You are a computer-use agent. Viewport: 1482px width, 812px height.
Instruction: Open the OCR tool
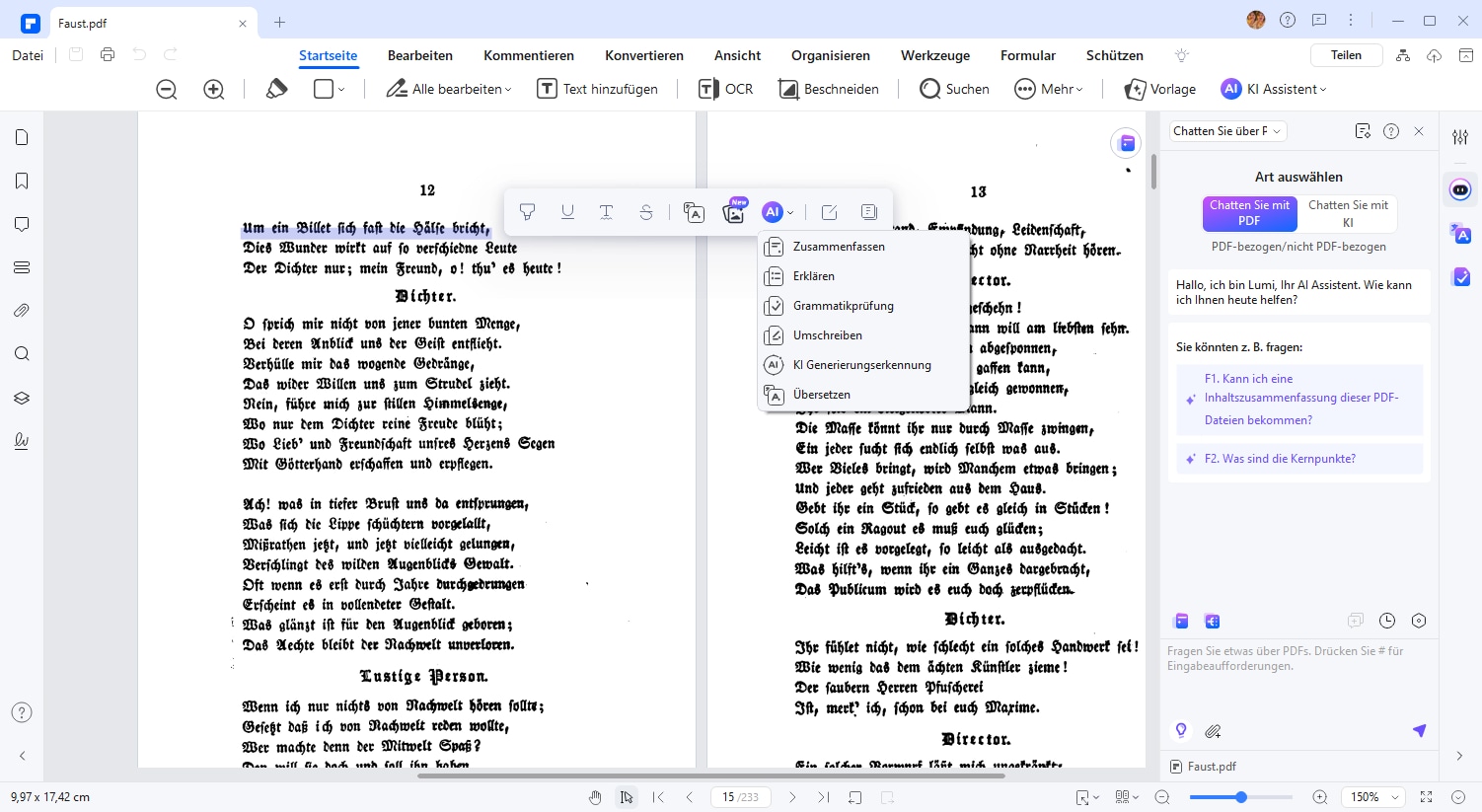tap(726, 89)
